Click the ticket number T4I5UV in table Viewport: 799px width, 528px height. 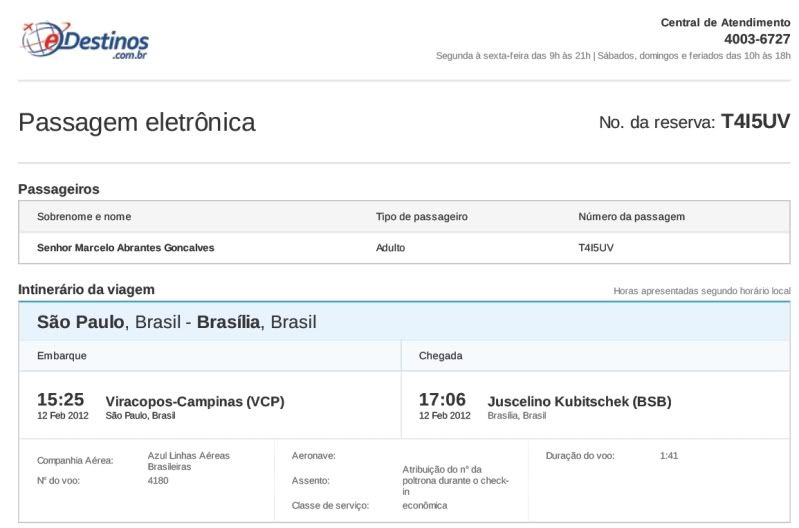click(x=596, y=248)
